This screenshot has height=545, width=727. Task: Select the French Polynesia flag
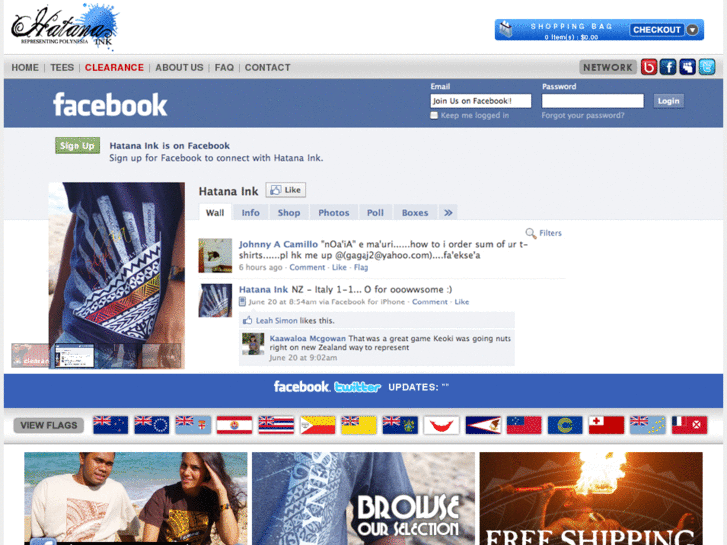pos(234,425)
